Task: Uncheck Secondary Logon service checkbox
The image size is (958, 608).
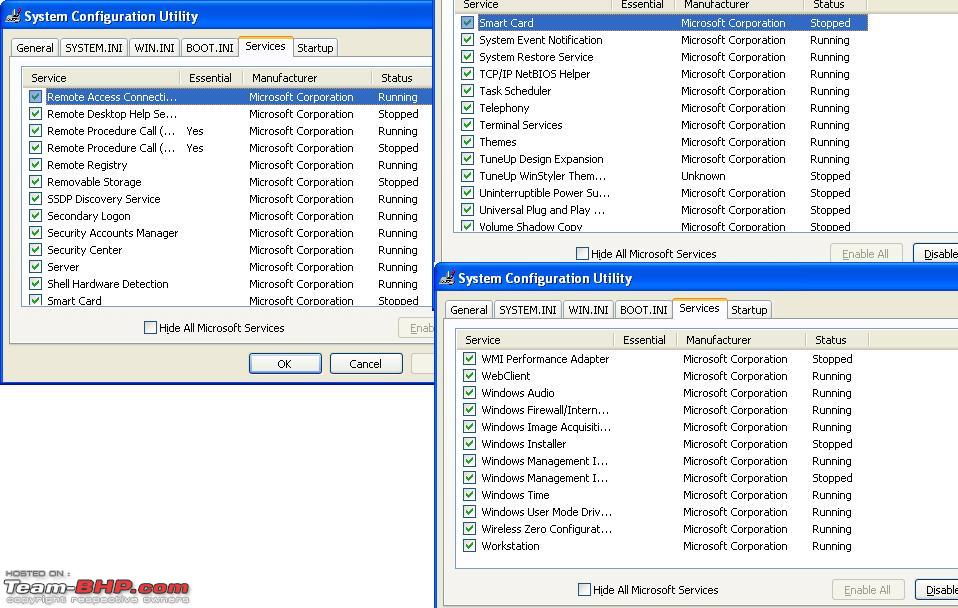Action: pos(35,216)
